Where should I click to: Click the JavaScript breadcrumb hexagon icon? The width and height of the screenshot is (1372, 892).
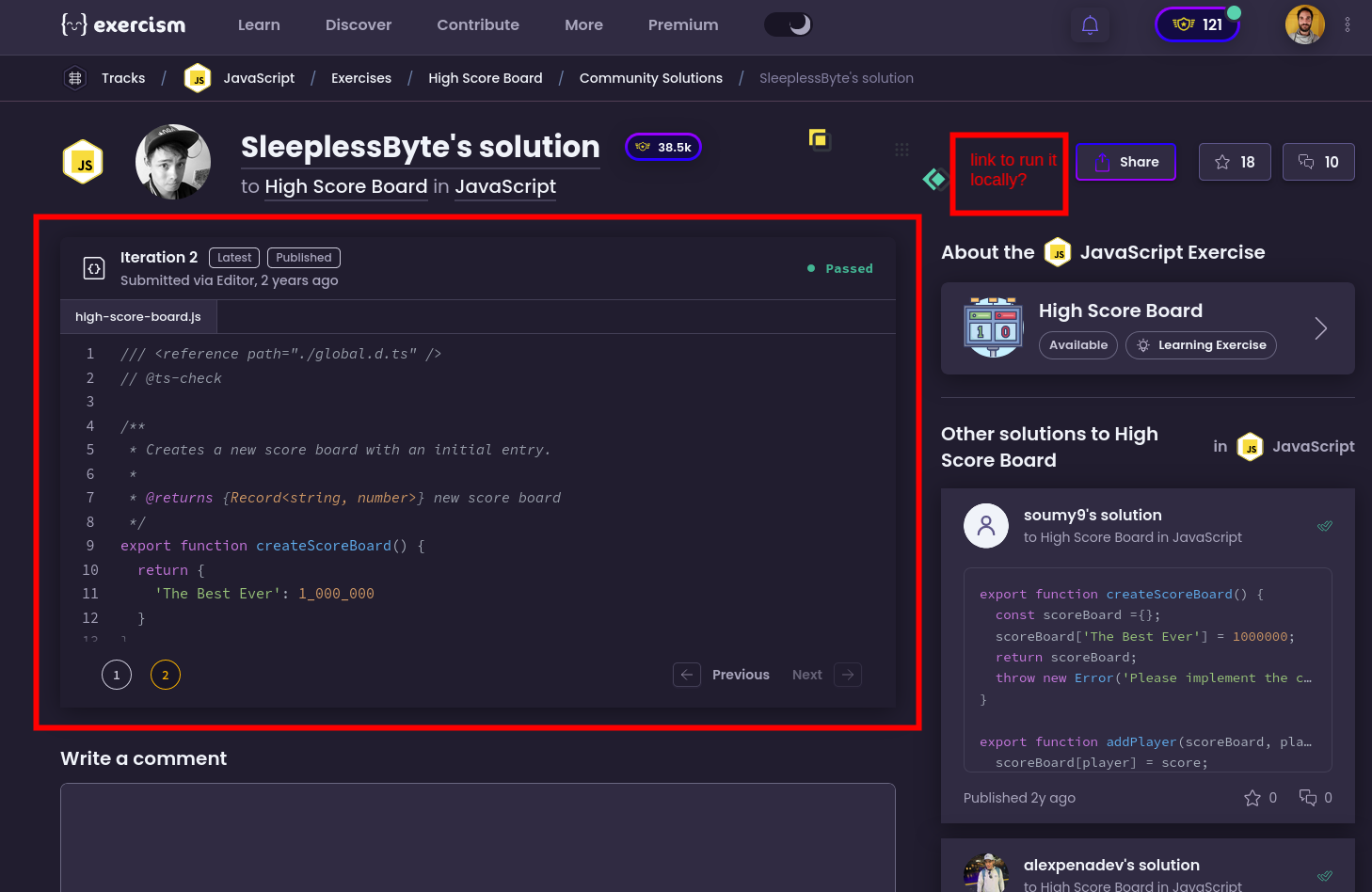coord(198,78)
